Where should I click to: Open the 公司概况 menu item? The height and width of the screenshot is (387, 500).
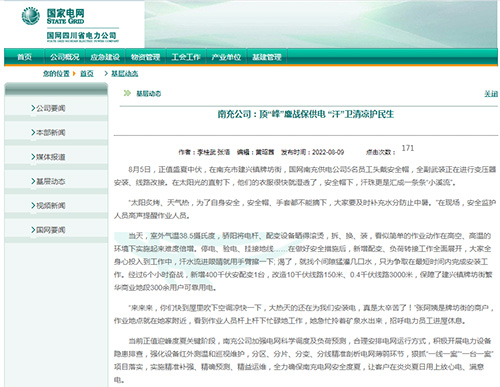click(65, 57)
